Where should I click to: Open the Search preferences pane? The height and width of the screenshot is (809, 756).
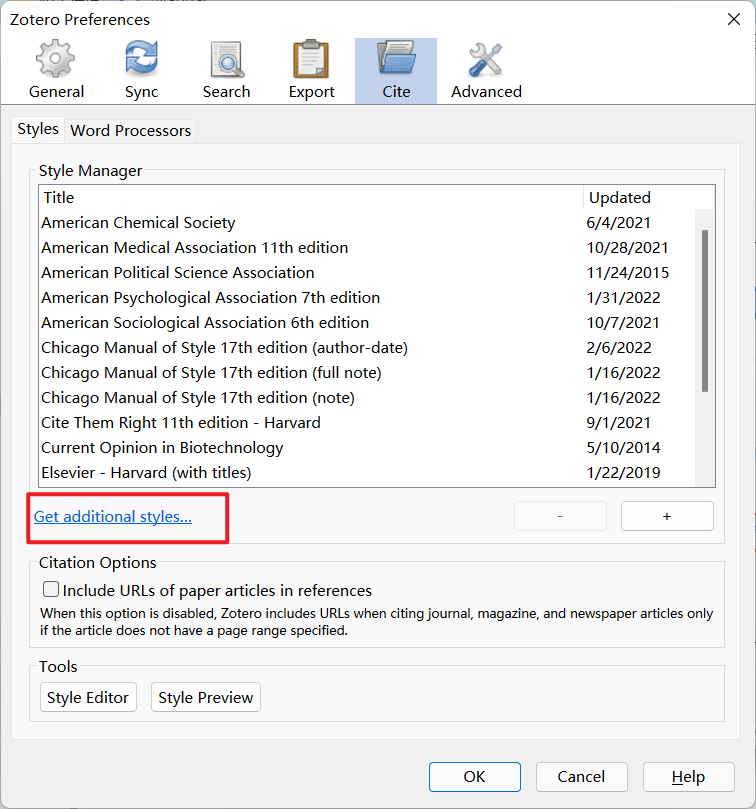pyautogui.click(x=227, y=70)
